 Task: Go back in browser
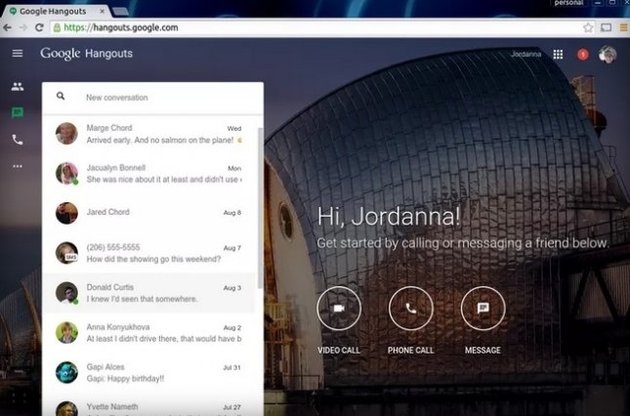coord(7,28)
